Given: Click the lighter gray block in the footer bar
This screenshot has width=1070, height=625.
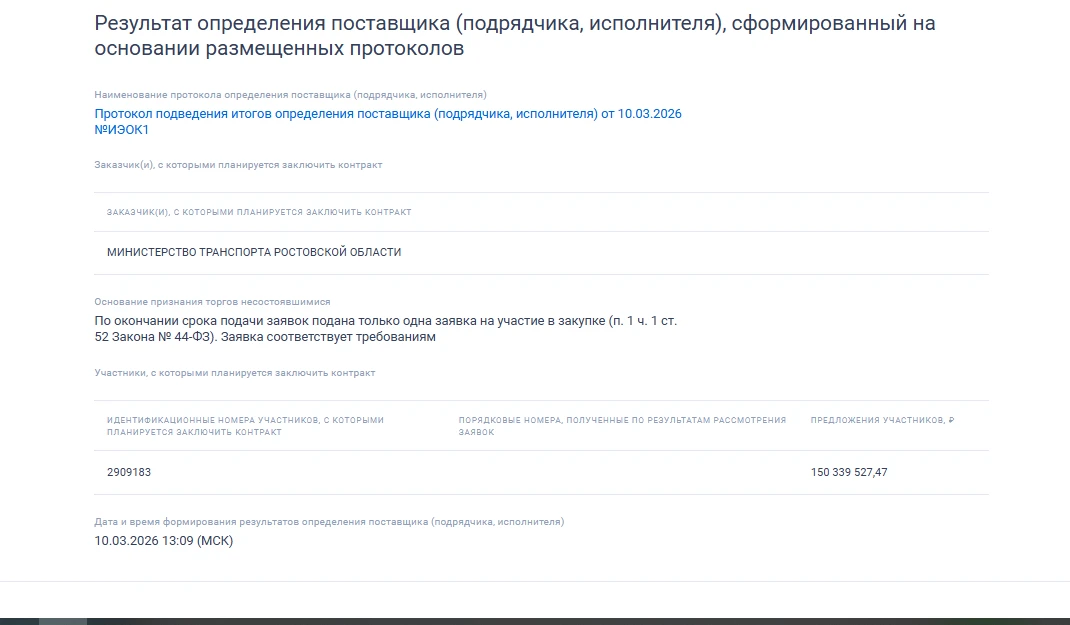Looking at the screenshot, I should tap(63, 621).
